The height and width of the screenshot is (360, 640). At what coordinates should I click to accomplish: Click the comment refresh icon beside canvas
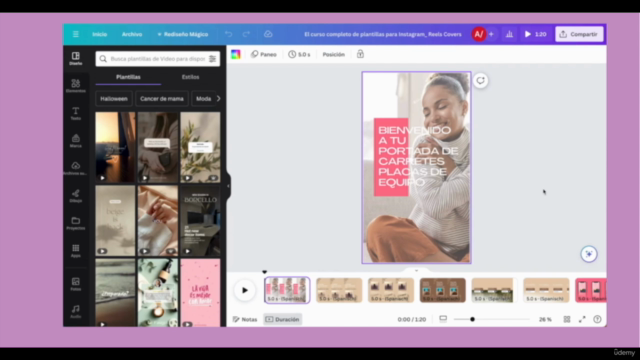[x=480, y=80]
